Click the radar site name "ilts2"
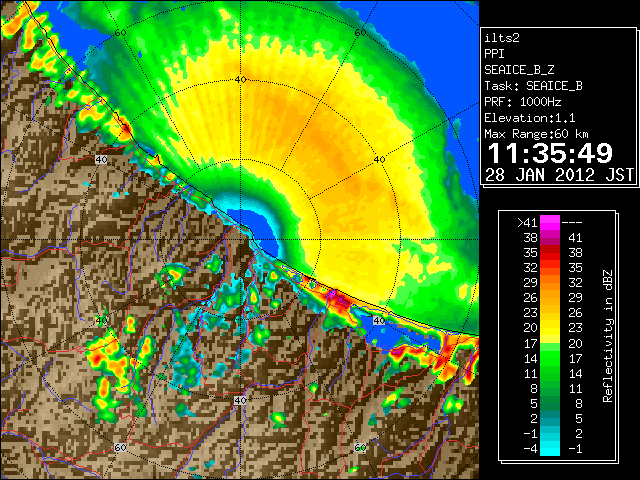 pyautogui.click(x=502, y=38)
